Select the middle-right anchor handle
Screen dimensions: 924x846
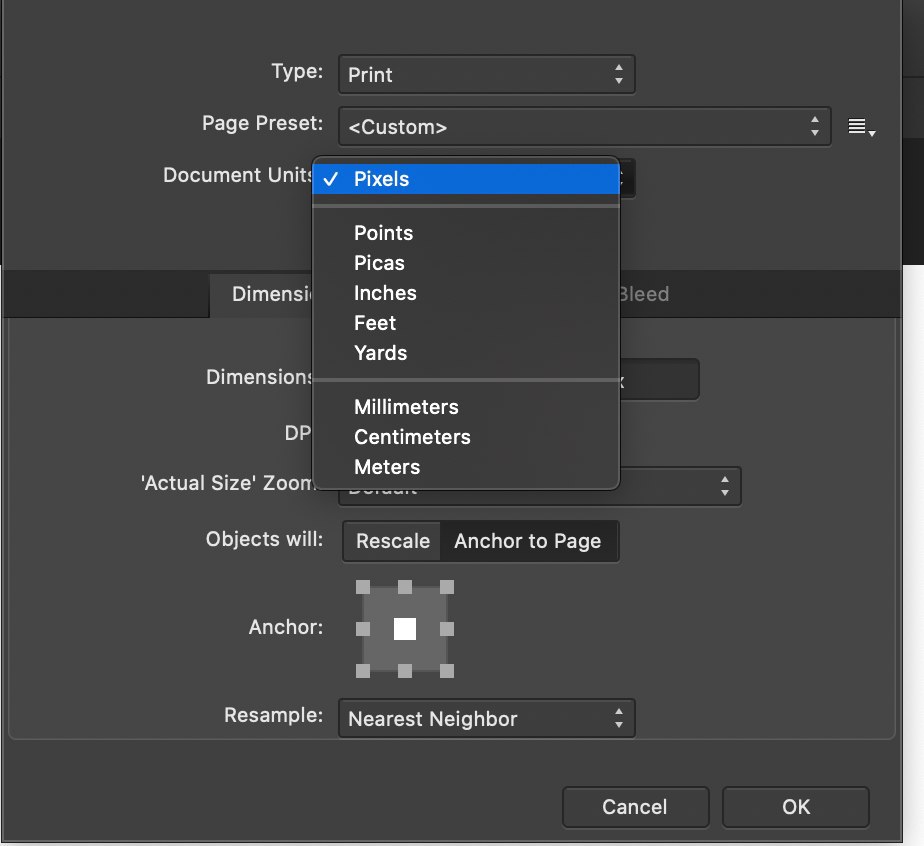point(447,628)
